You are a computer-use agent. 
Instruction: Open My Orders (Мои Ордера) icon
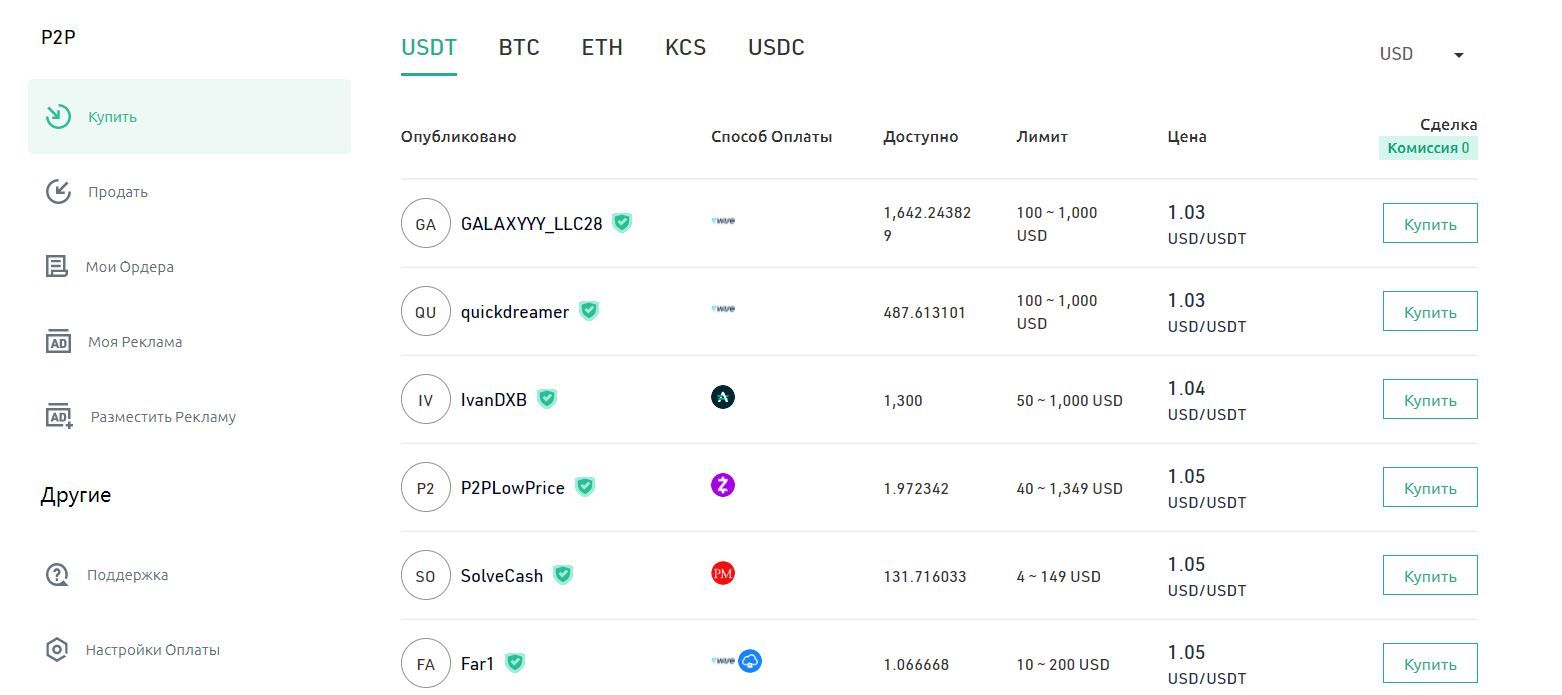tap(57, 267)
